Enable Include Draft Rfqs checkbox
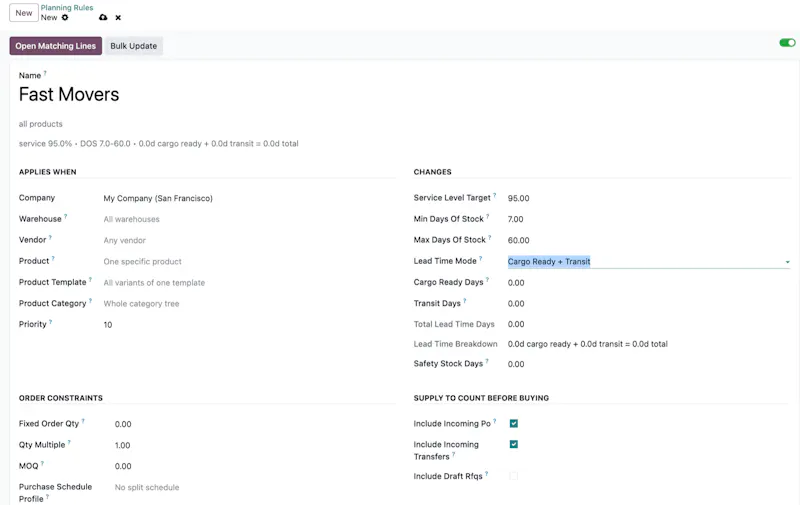Image resolution: width=800 pixels, height=505 pixels. tap(514, 476)
